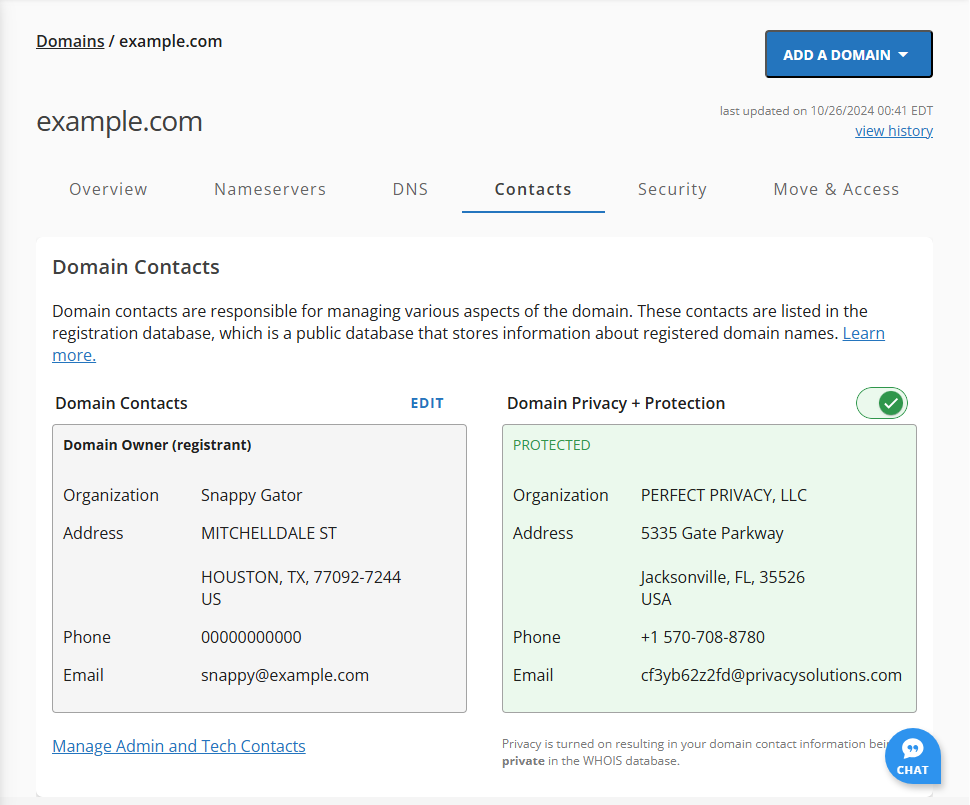Open the CHAT support widget
Screen dimensions: 970x805
[912, 757]
